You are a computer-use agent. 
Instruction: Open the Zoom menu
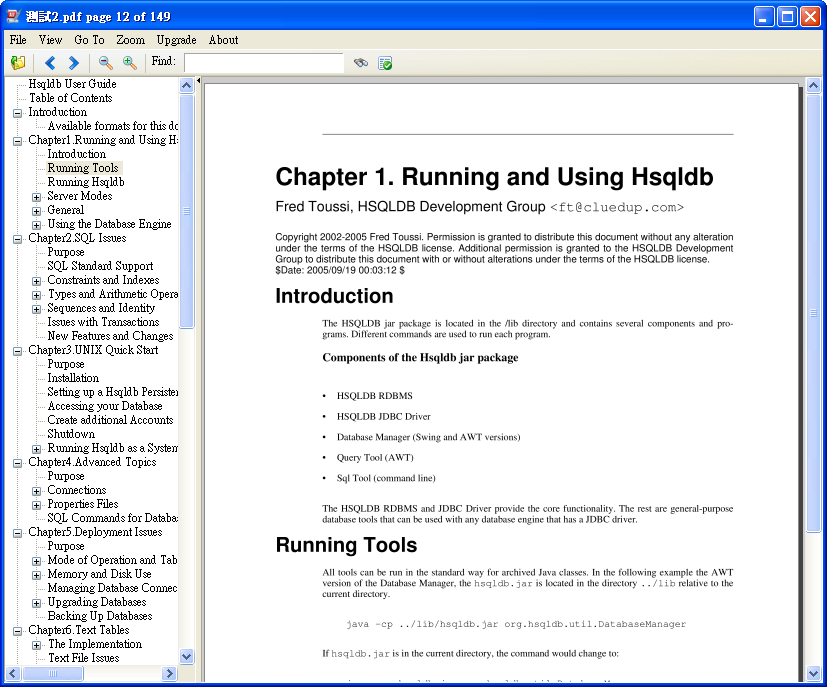(x=130, y=40)
